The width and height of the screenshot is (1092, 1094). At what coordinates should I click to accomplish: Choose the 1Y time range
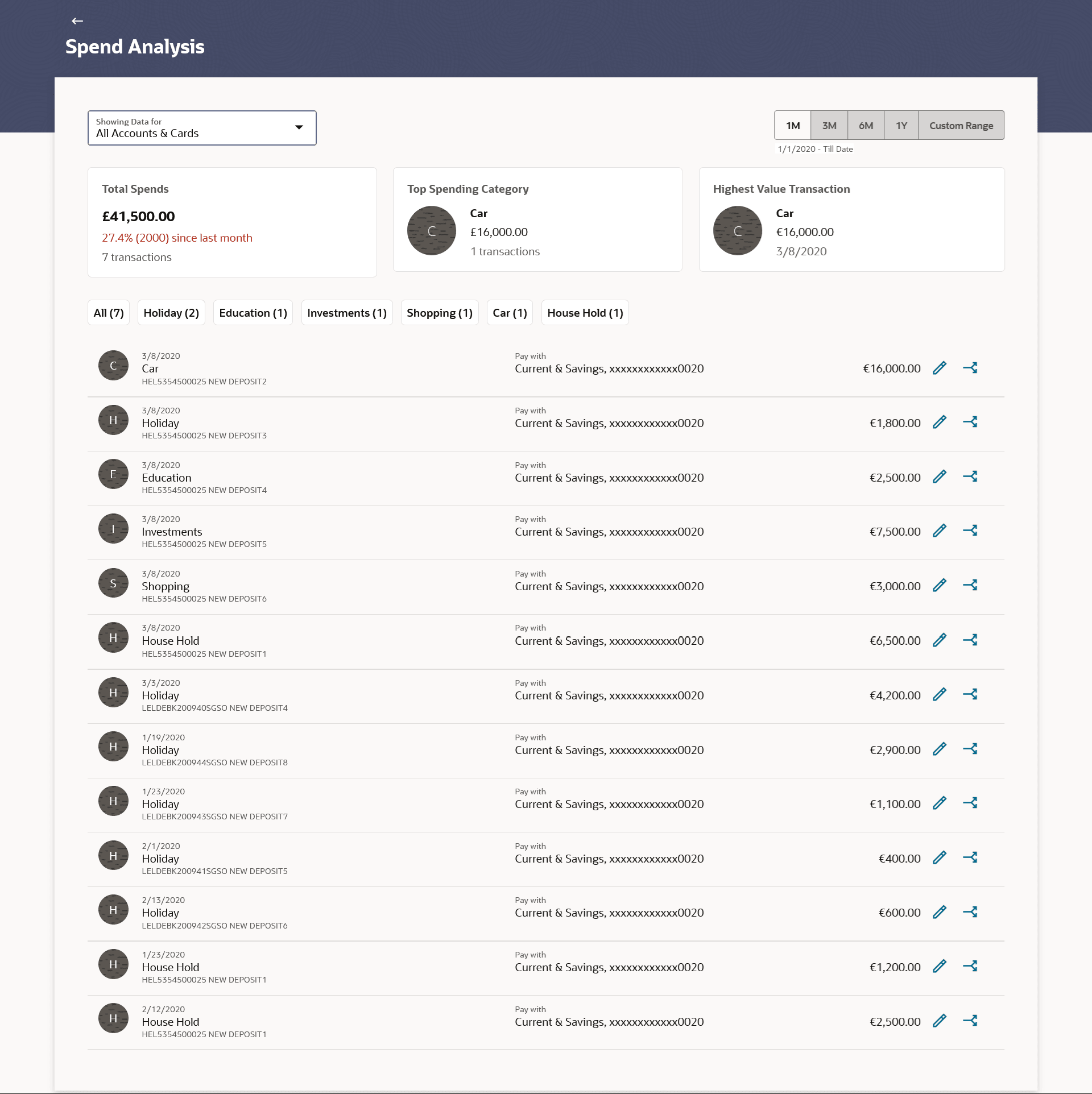pos(901,126)
